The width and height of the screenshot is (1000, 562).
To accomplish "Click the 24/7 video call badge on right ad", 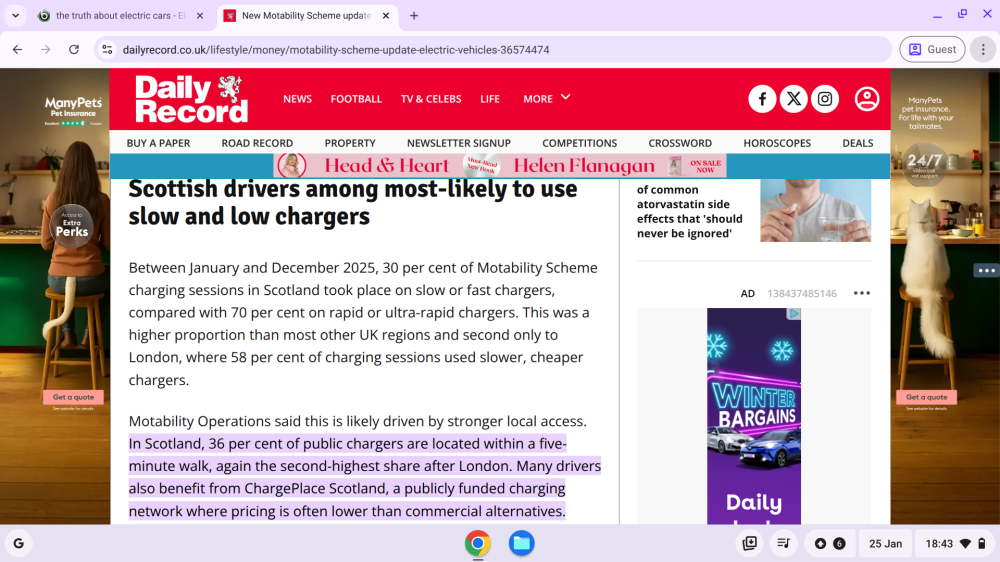I will tap(924, 164).
